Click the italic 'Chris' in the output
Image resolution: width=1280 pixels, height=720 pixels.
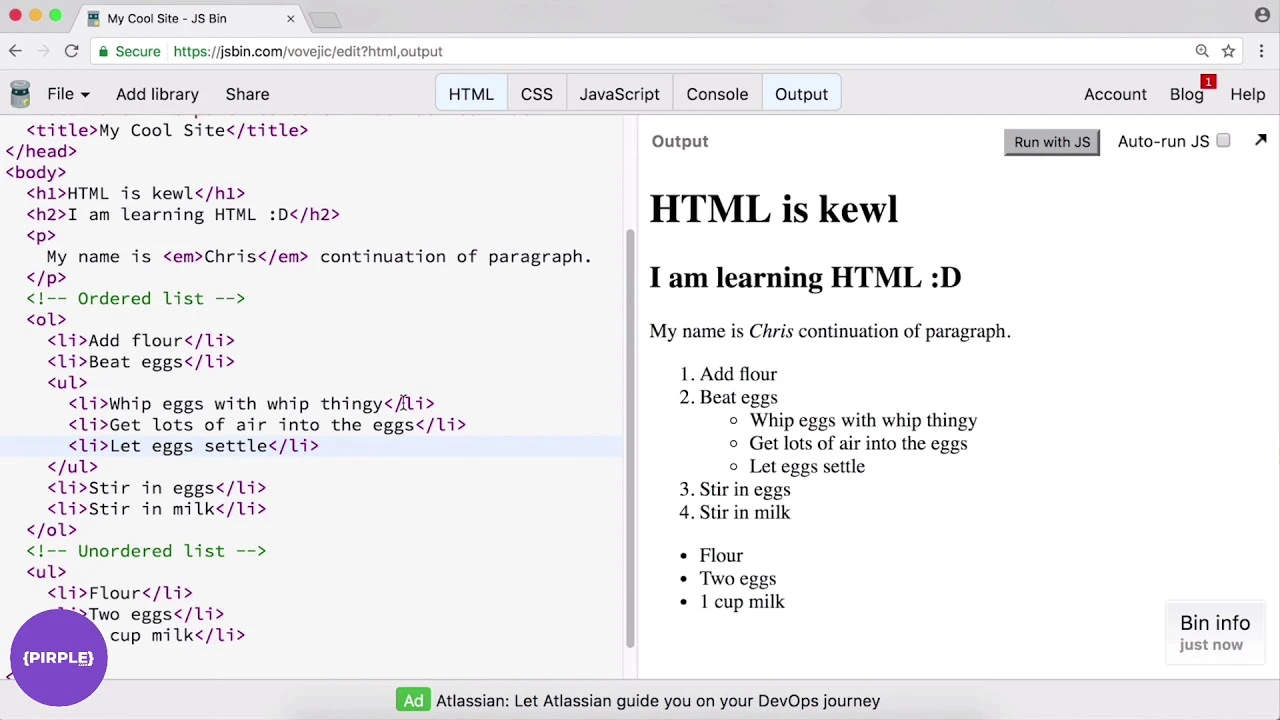coord(771,331)
